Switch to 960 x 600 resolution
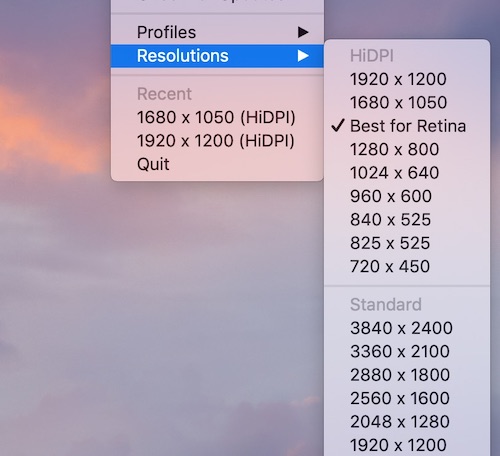The height and width of the screenshot is (456, 500). [407, 196]
